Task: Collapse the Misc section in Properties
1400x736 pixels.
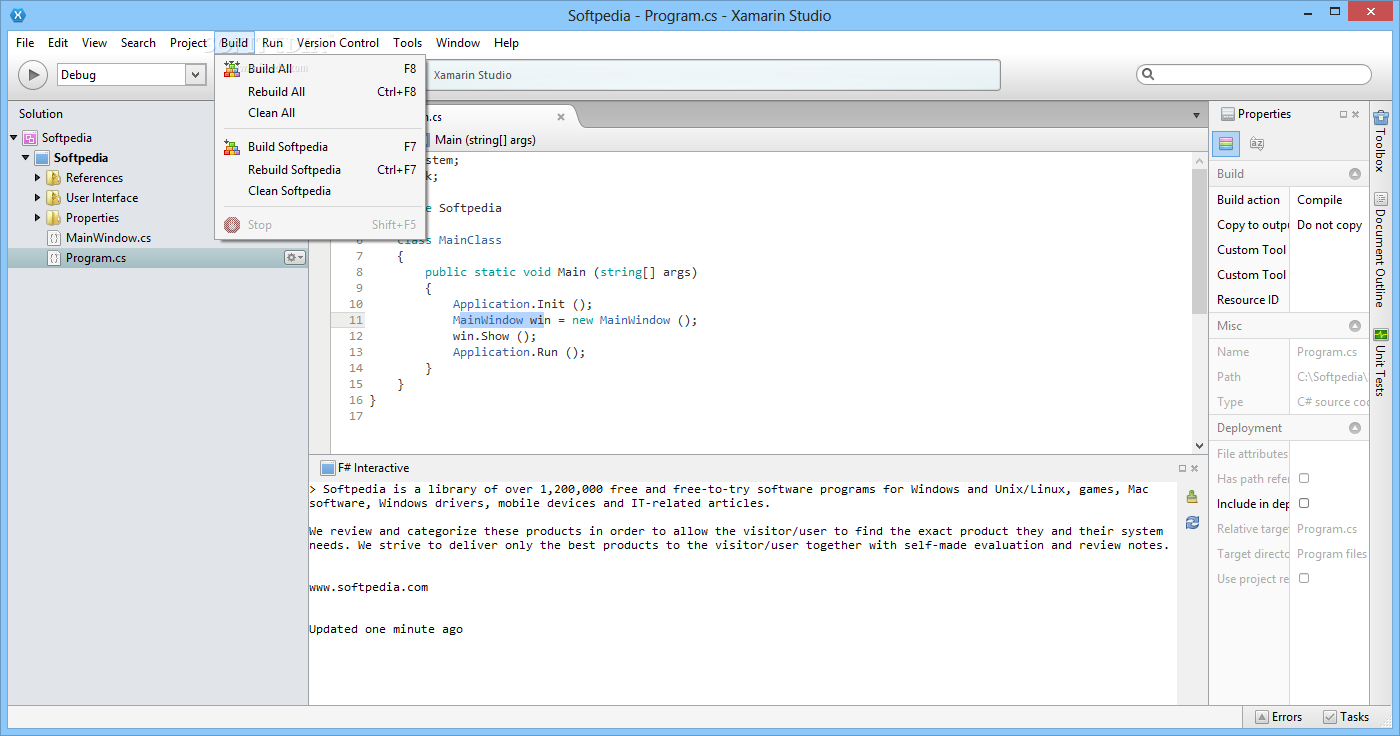Action: tap(1355, 326)
